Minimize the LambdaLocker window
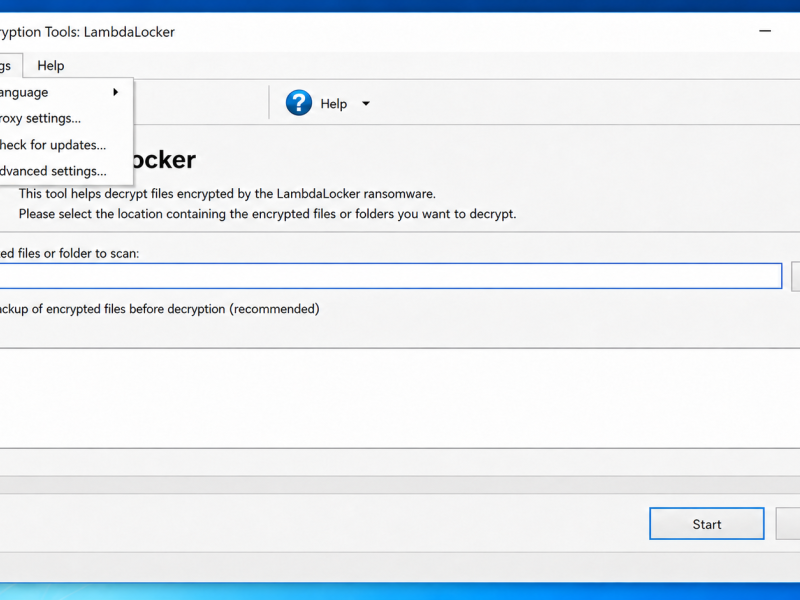 [x=765, y=32]
